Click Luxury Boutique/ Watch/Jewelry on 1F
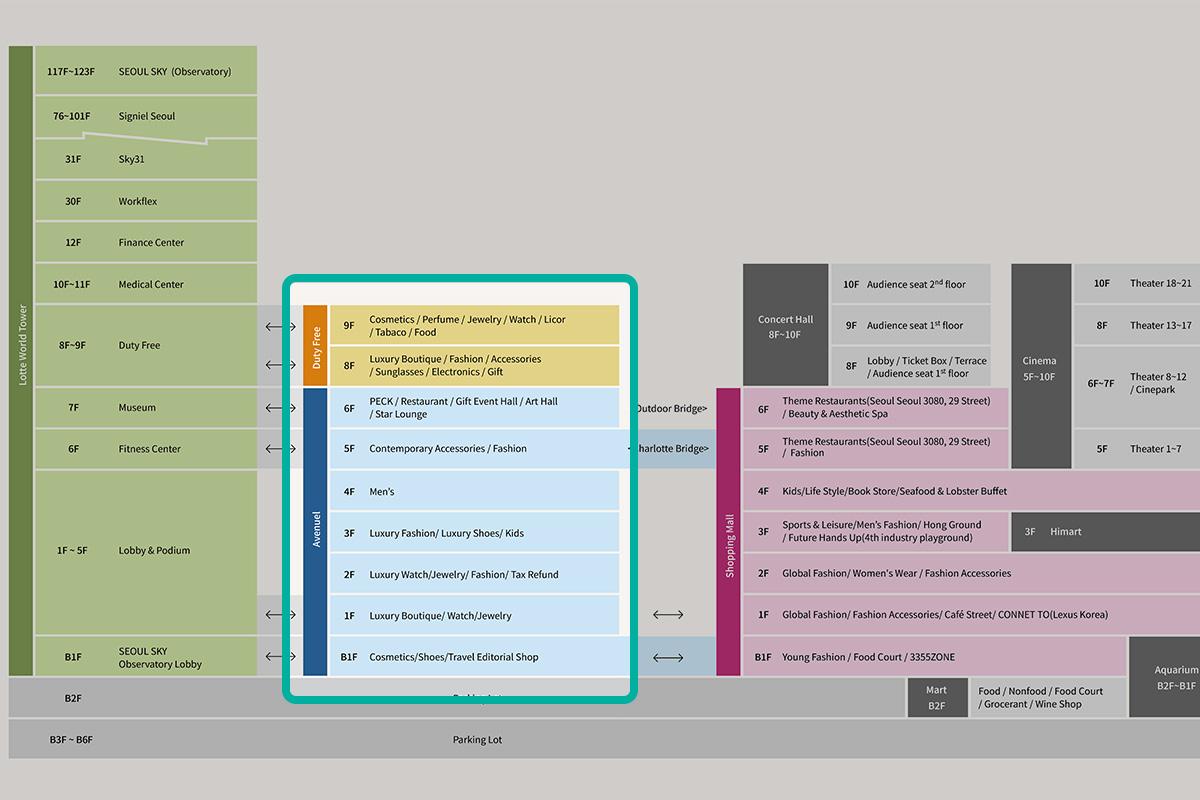Image resolution: width=1200 pixels, height=800 pixels. tap(440, 616)
